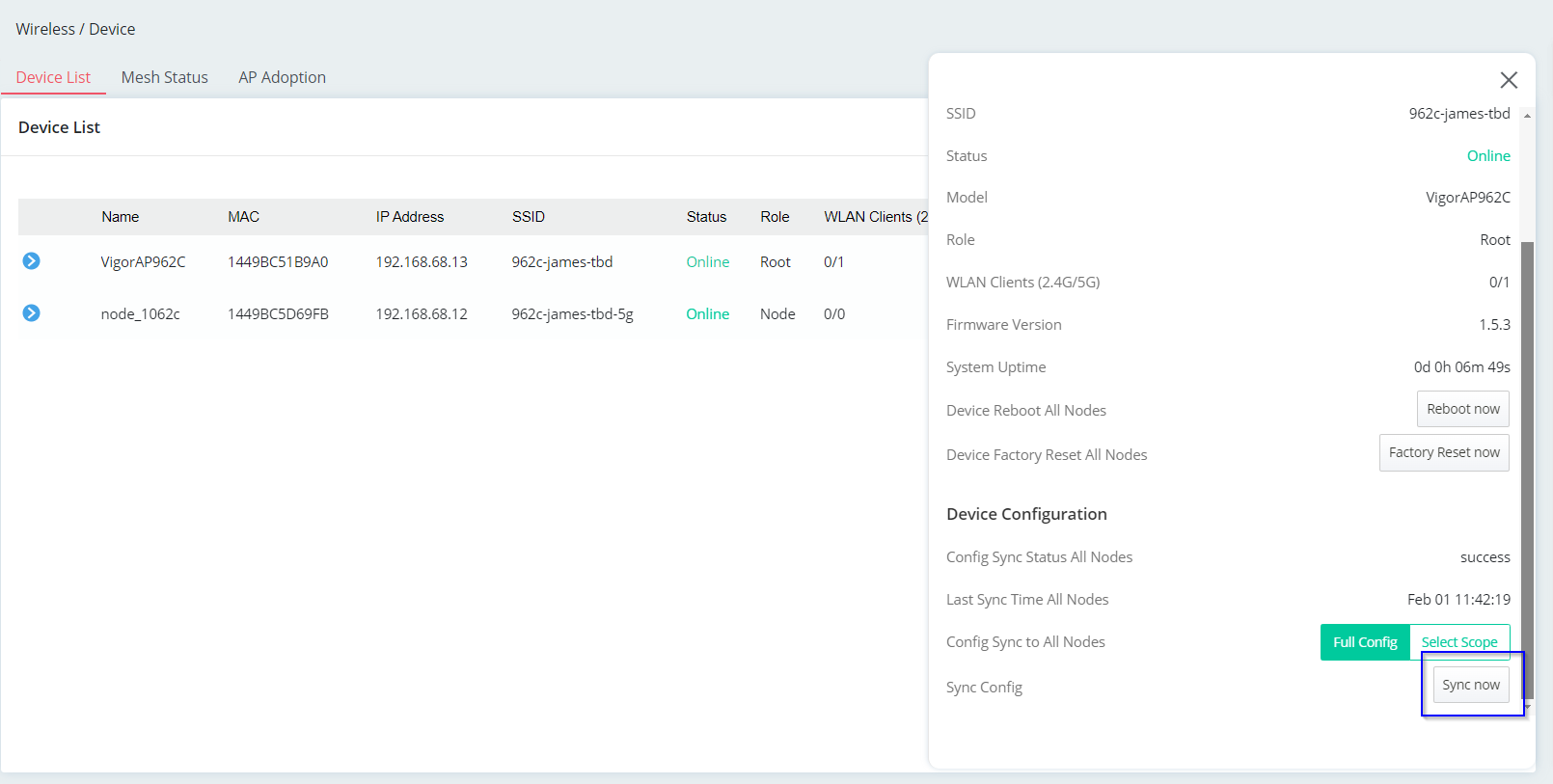Choose Full Config sync option
Viewport: 1553px width, 784px height.
1365,642
